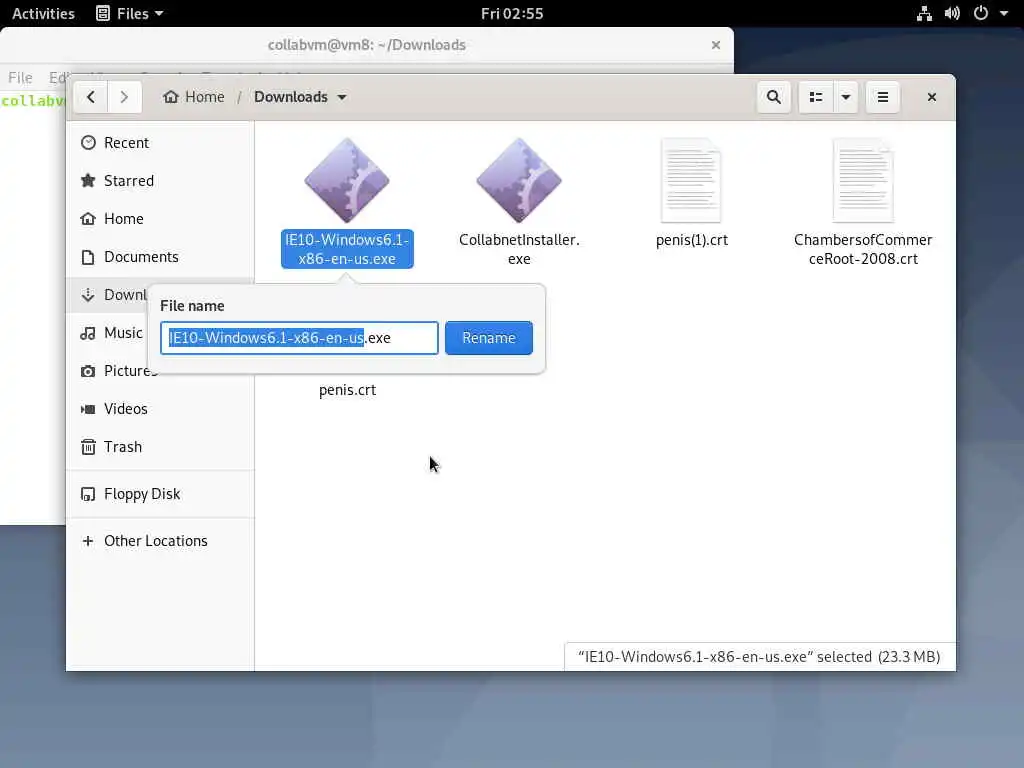Toggle list view icon in toolbar
Image resolution: width=1024 pixels, height=768 pixels.
[x=816, y=97]
